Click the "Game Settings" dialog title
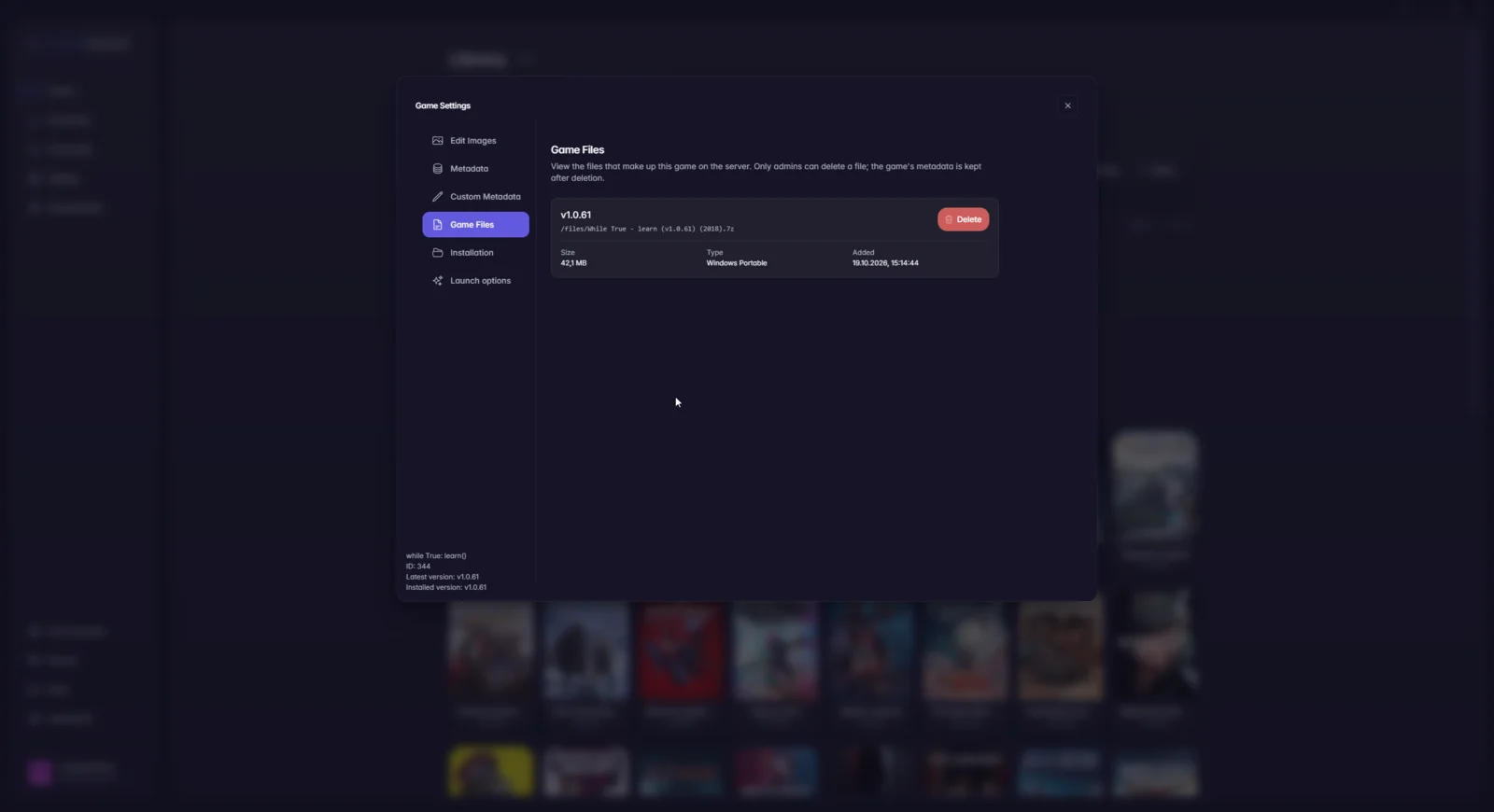This screenshot has height=812, width=1494. (443, 105)
